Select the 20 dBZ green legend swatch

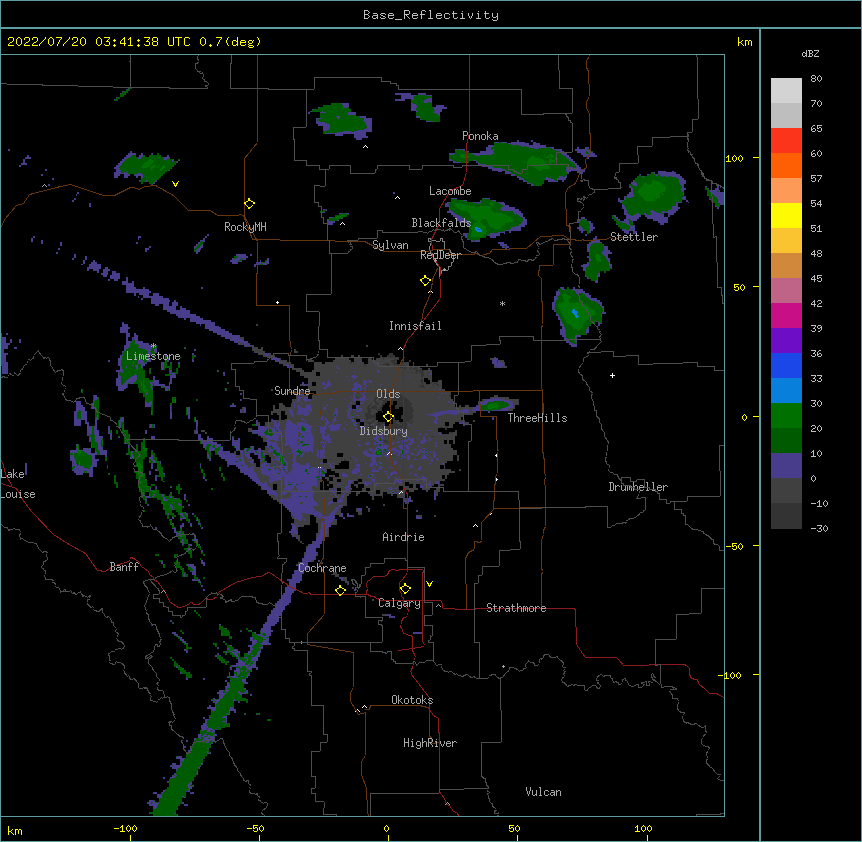click(786, 416)
